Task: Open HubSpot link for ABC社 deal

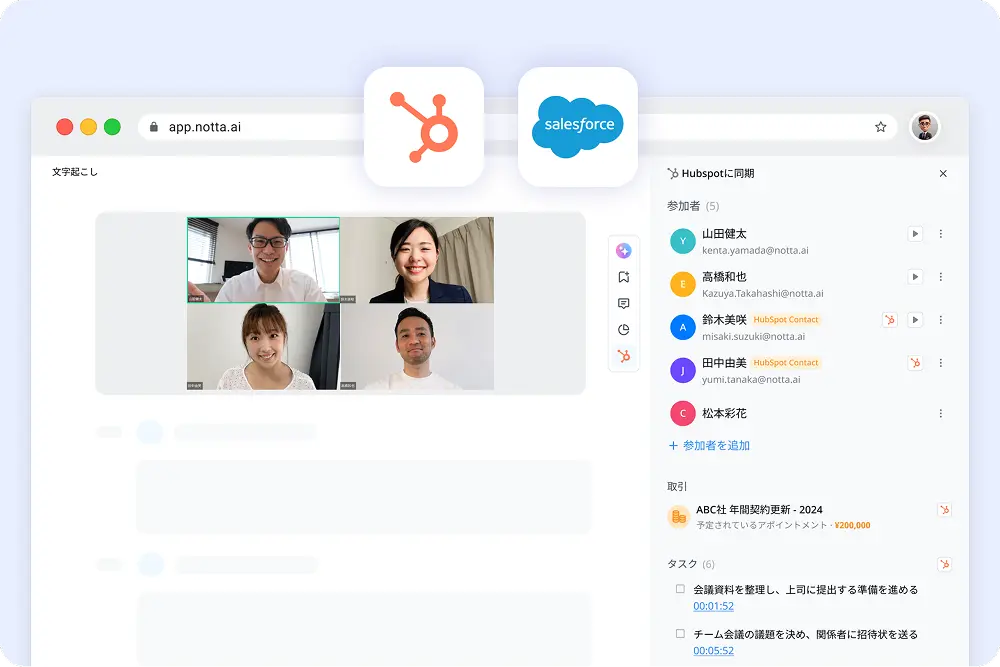Action: (945, 509)
